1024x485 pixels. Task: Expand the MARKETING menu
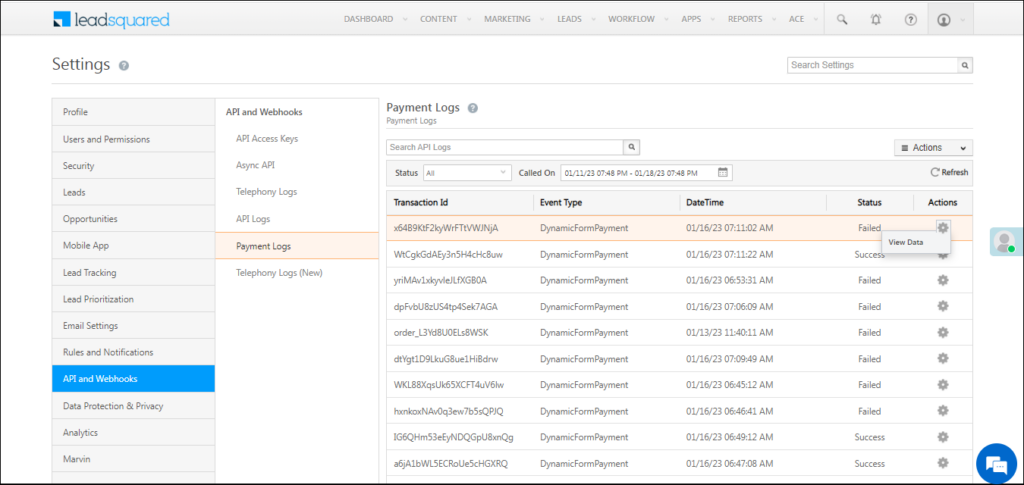513,20
